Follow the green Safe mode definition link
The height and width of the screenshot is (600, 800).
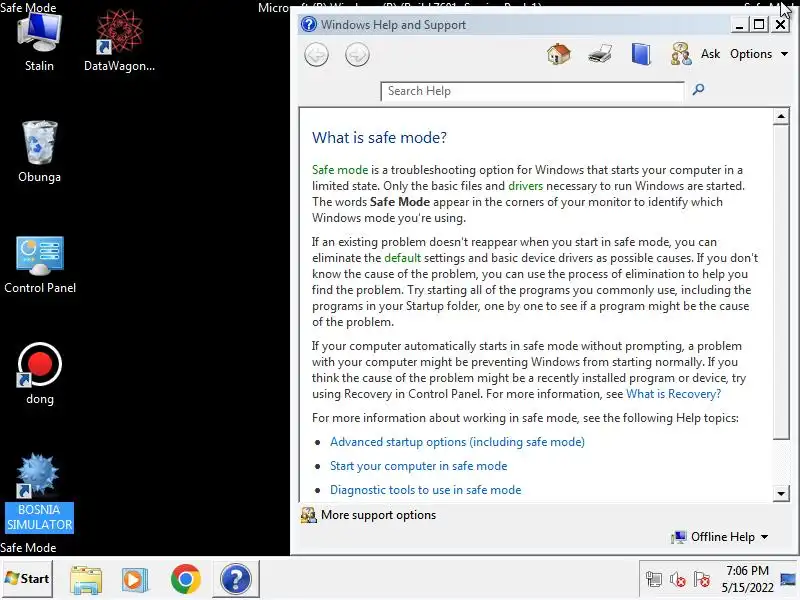coord(340,170)
